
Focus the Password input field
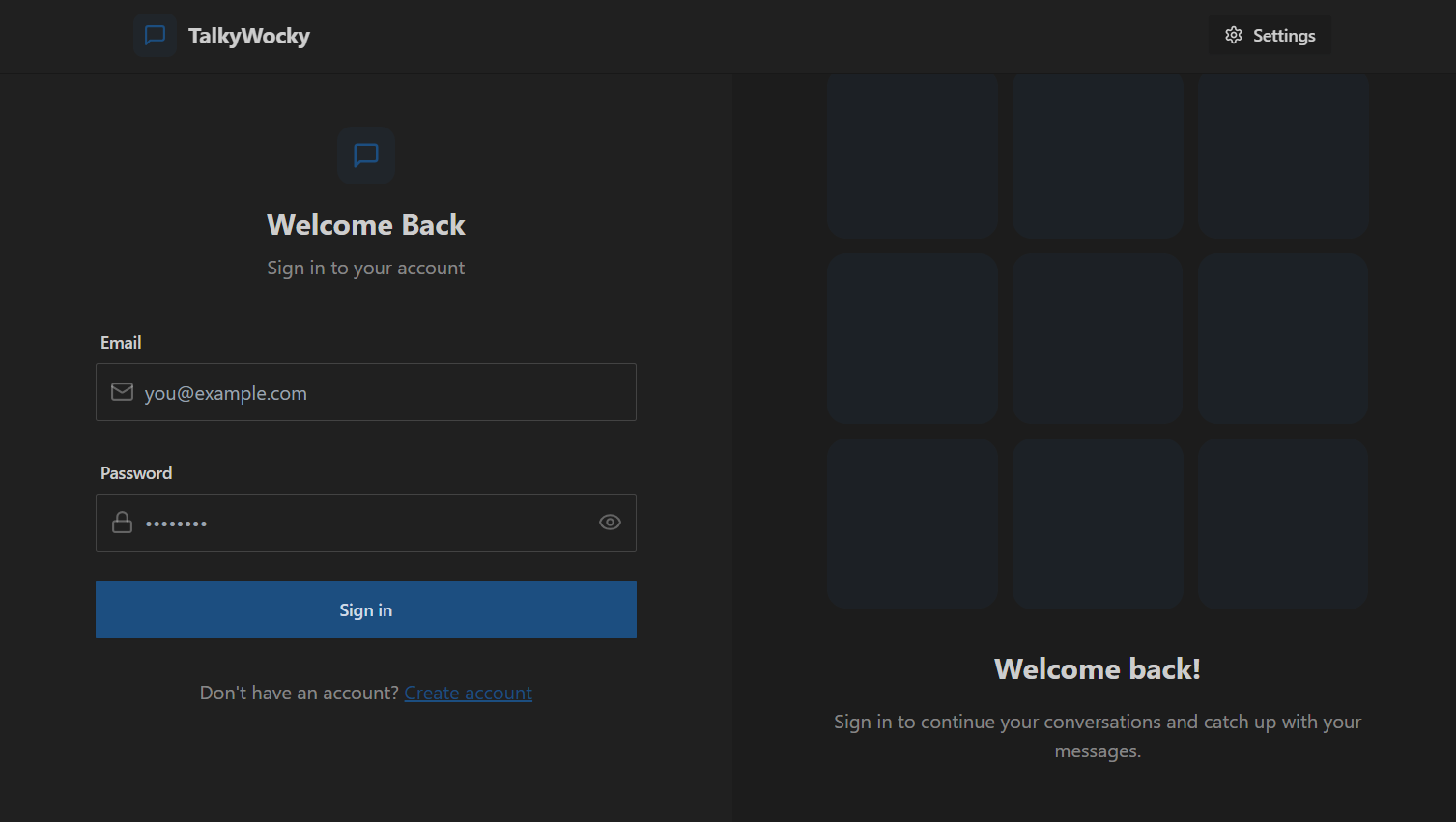366,523
